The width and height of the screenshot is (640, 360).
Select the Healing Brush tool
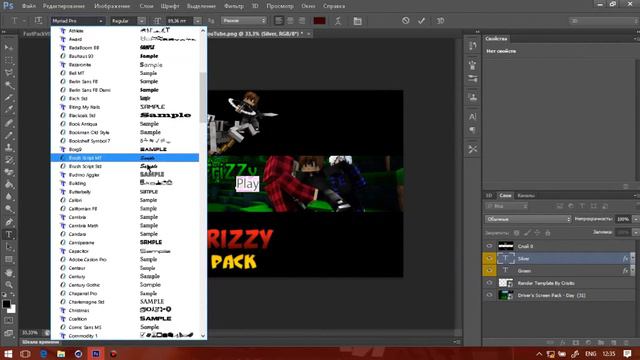point(9,123)
